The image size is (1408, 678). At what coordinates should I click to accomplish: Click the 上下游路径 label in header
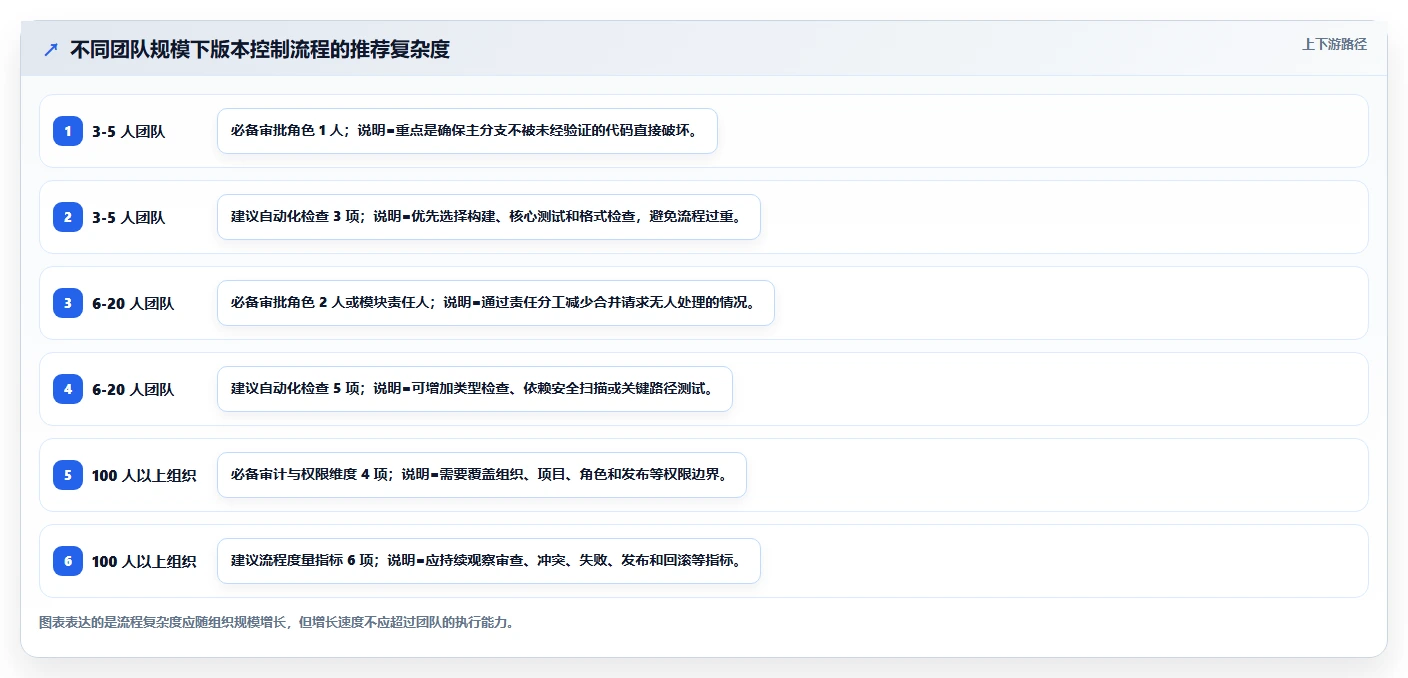click(x=1334, y=44)
